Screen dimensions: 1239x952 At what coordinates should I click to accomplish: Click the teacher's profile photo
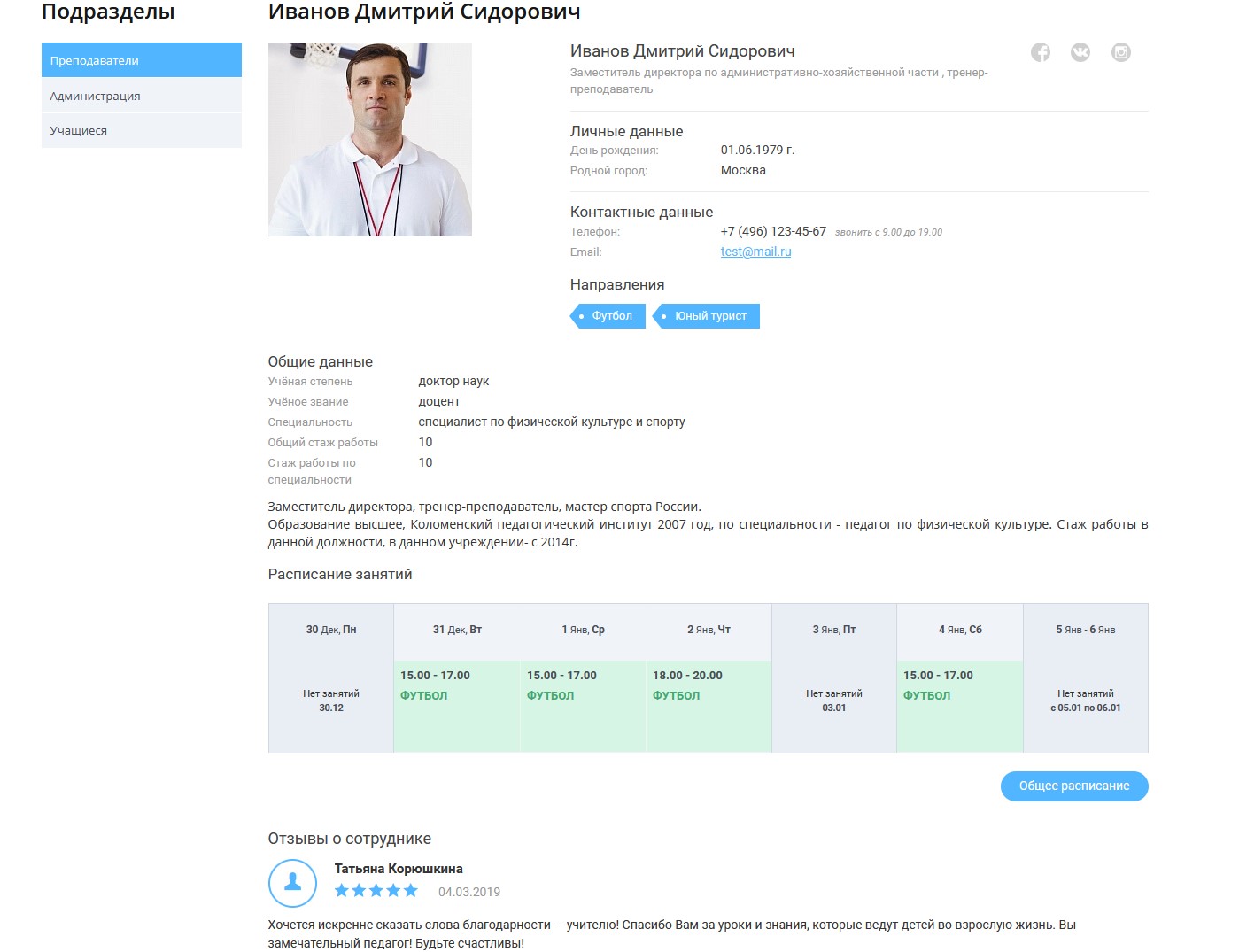pyautogui.click(x=370, y=140)
